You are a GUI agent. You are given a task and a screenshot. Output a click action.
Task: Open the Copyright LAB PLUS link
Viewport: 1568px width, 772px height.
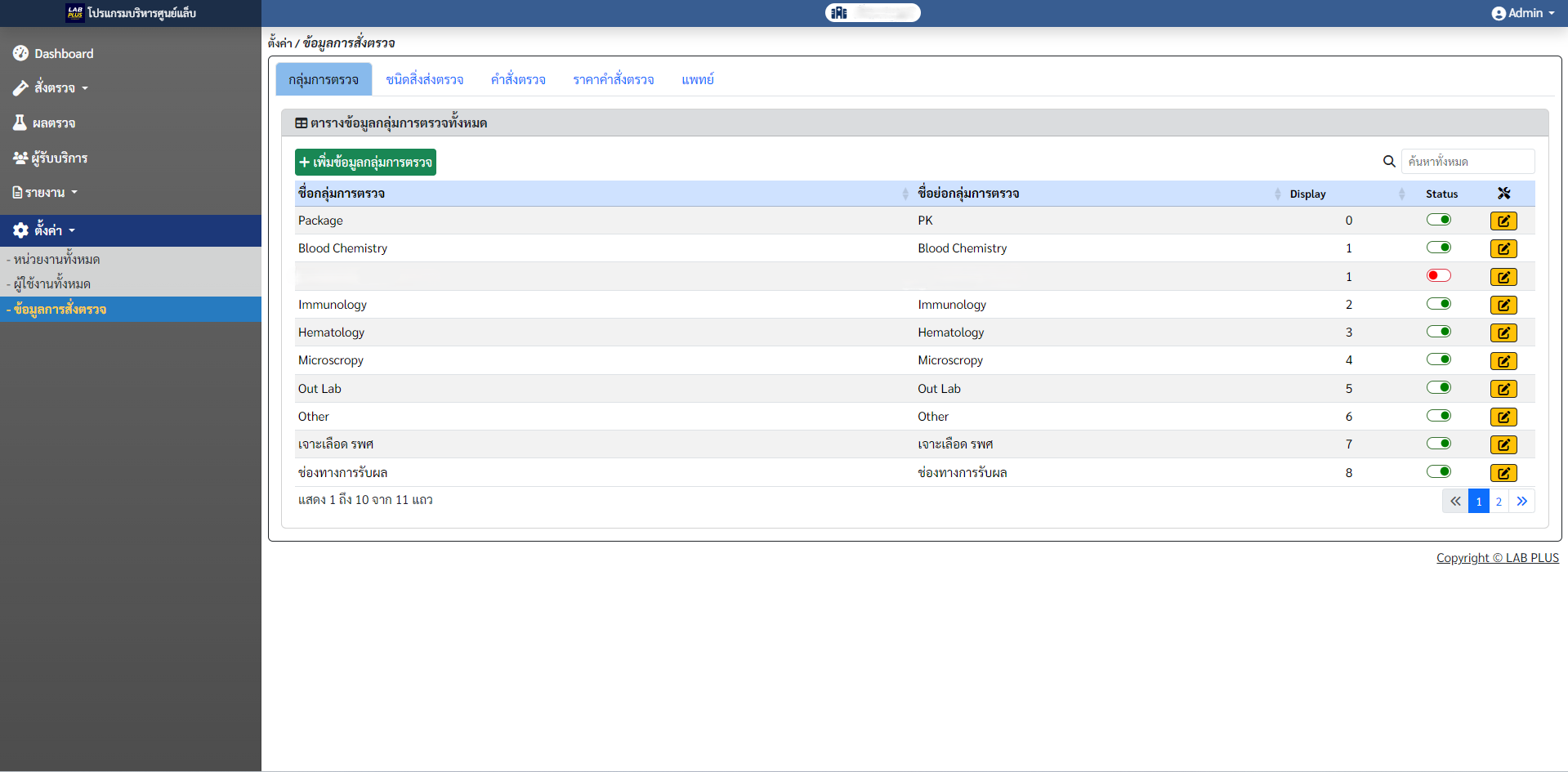[x=1497, y=558]
